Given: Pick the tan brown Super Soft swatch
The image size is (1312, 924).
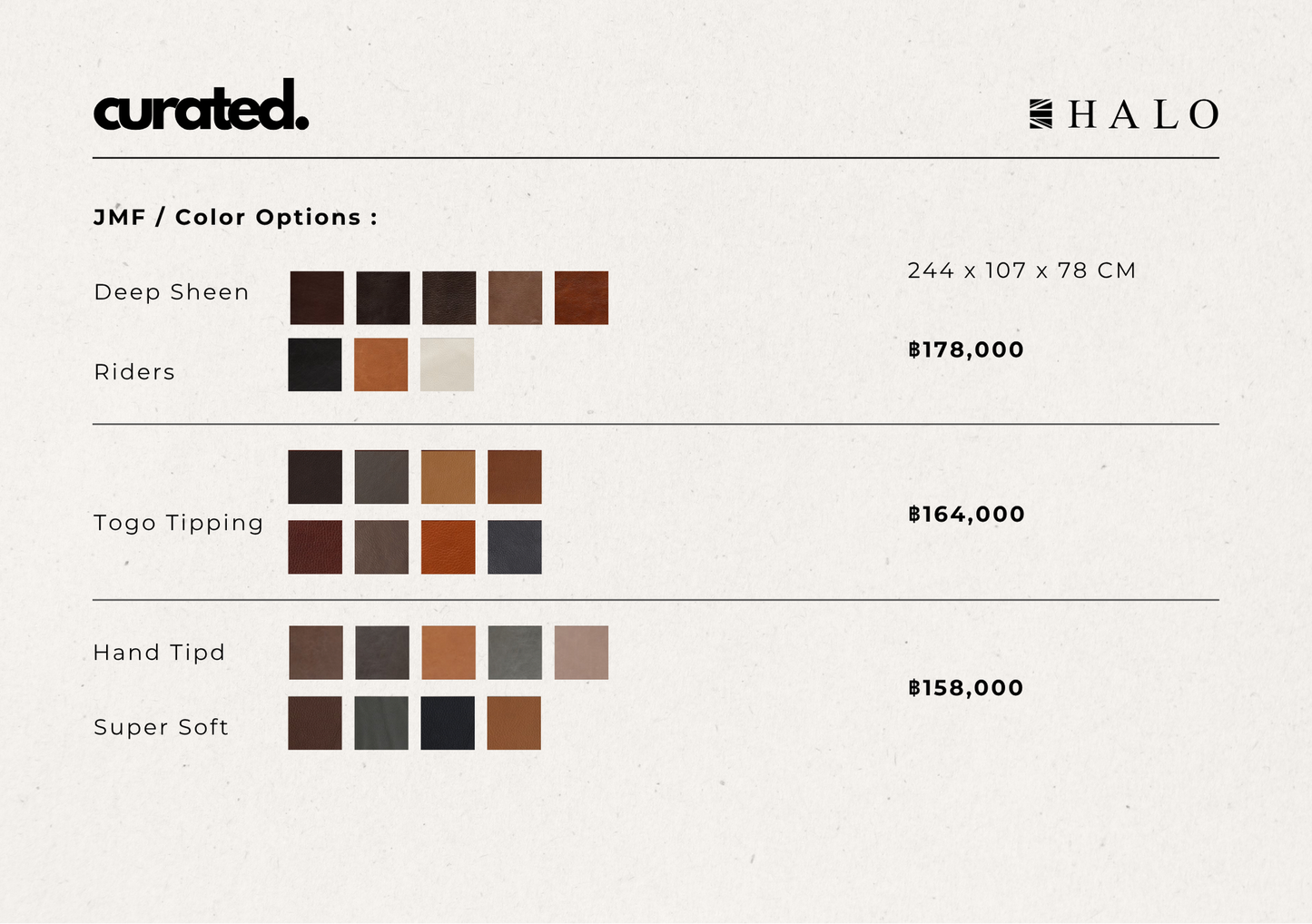Looking at the screenshot, I should coord(514,723).
